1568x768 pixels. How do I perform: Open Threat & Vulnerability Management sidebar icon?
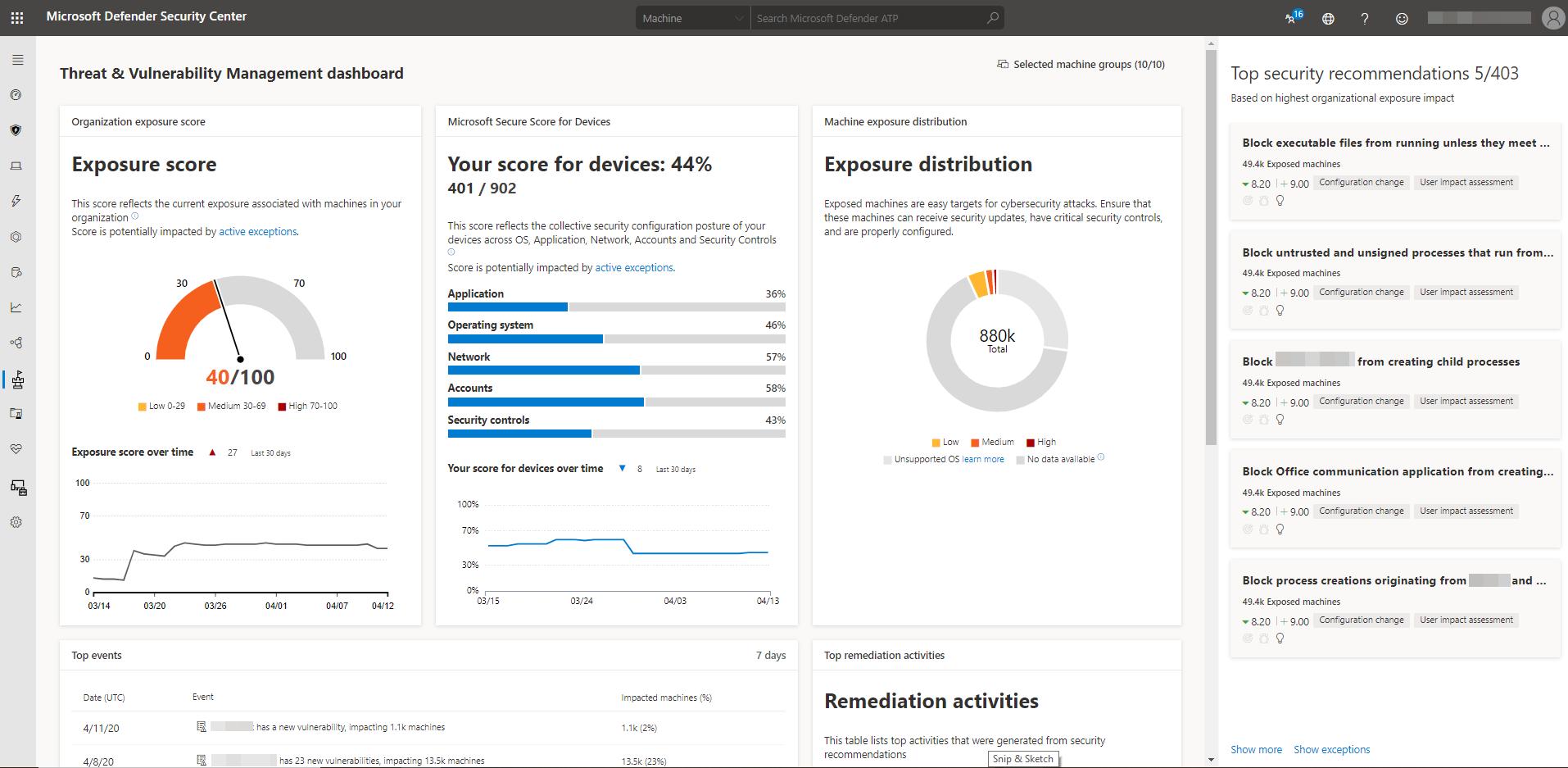[17, 379]
